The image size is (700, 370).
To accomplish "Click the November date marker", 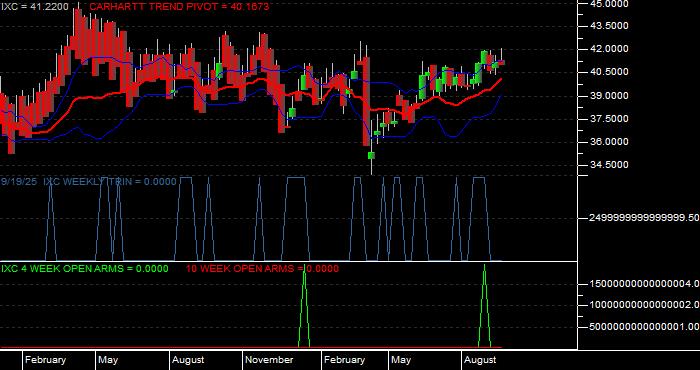I will (269, 360).
